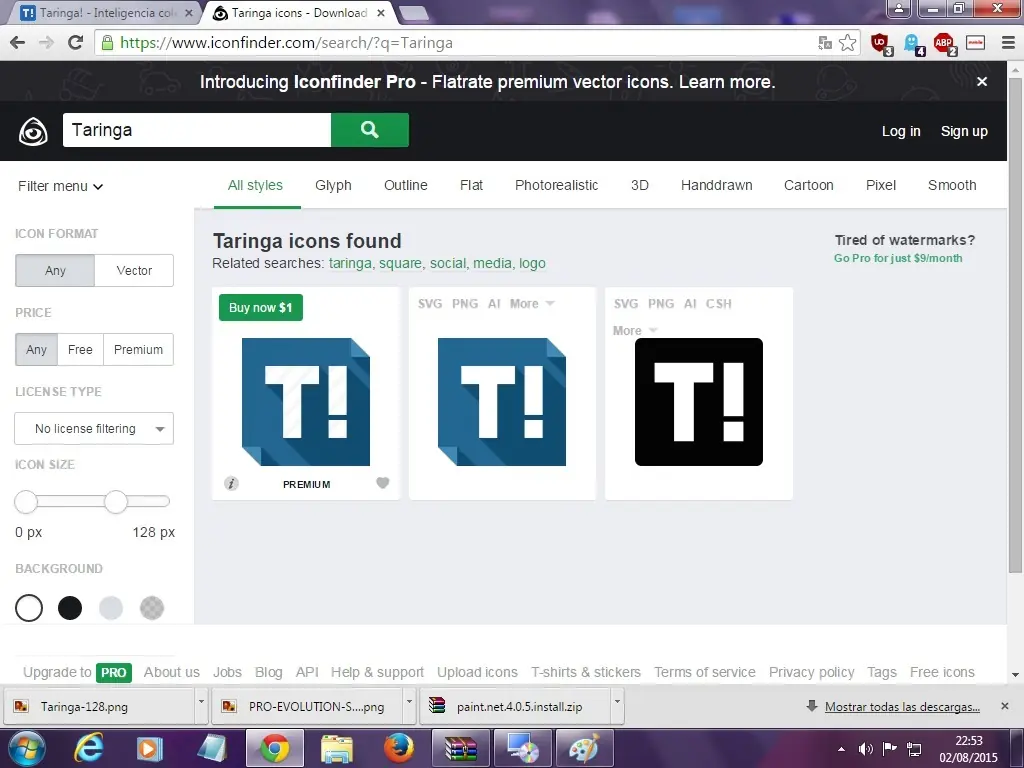Open the 'square' related search link
This screenshot has height=768, width=1024.
click(x=400, y=263)
